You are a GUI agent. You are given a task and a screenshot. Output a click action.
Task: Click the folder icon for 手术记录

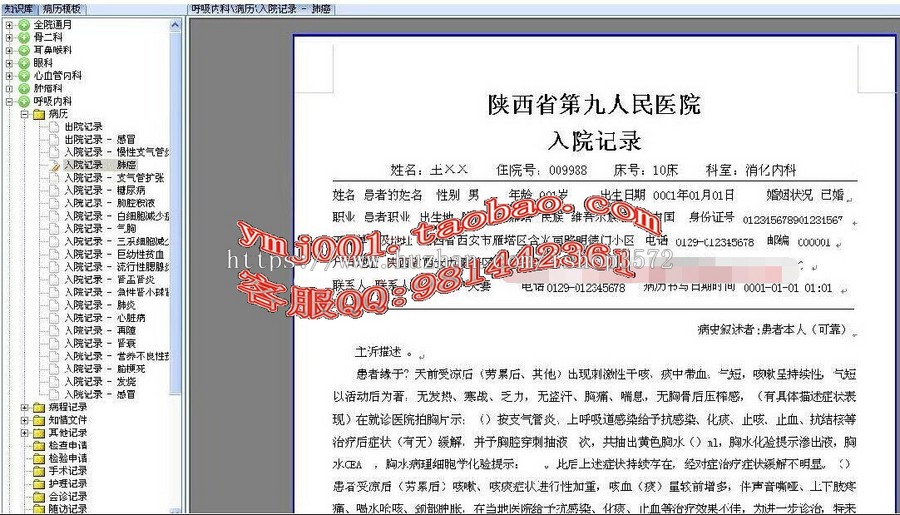(x=39, y=471)
